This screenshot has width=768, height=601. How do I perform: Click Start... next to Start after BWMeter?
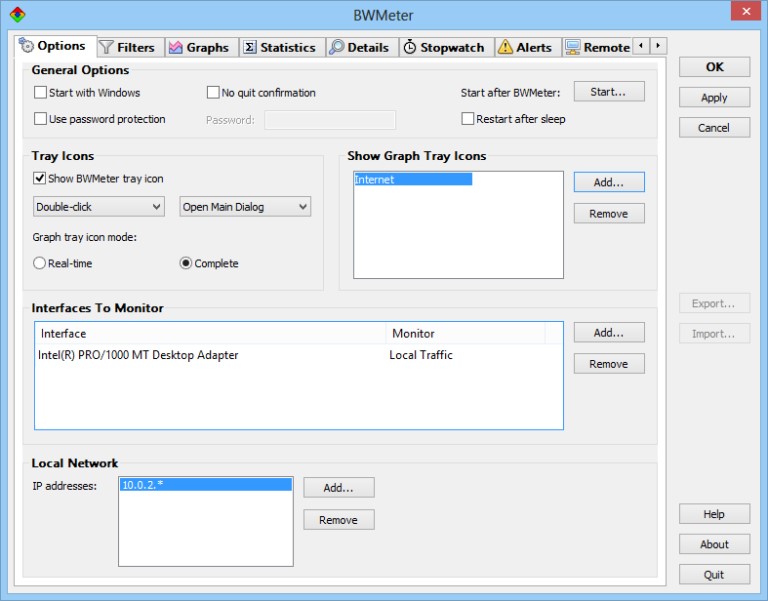click(609, 92)
